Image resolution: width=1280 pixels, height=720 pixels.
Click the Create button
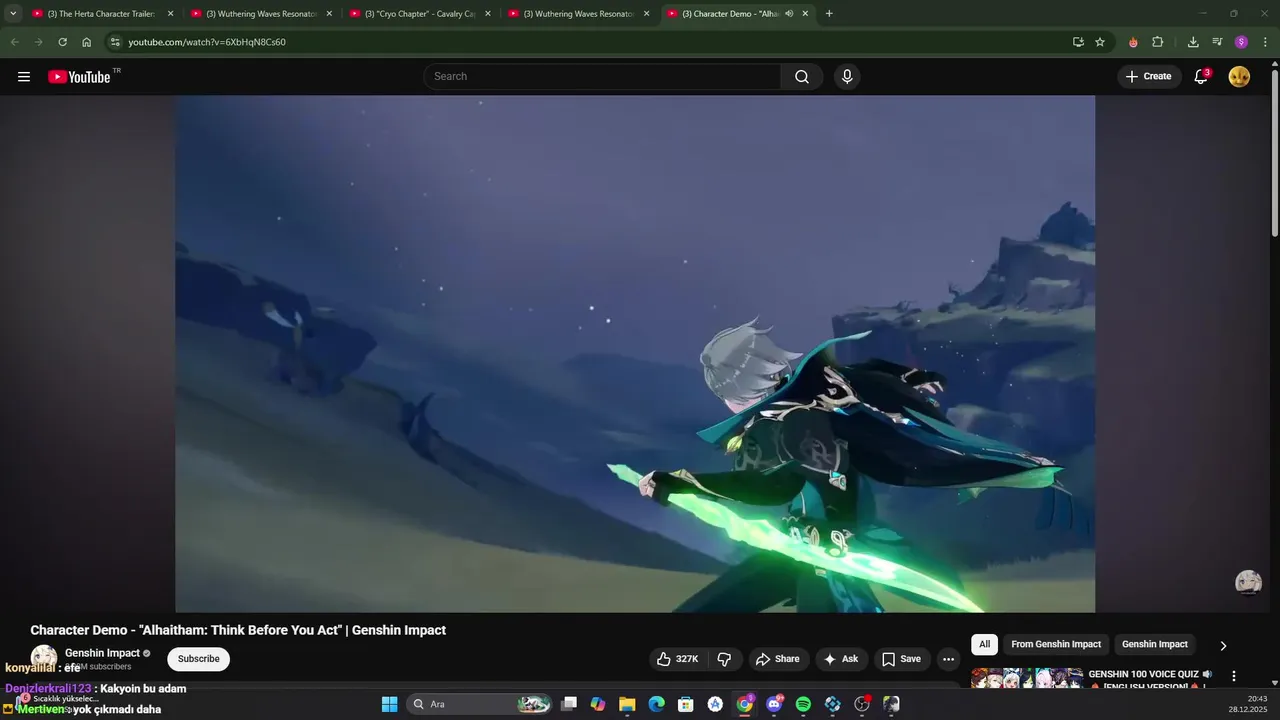1148,77
